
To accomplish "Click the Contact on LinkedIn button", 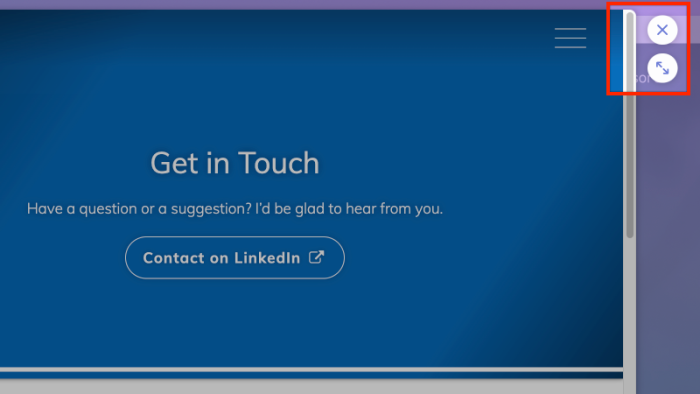I will click(235, 257).
